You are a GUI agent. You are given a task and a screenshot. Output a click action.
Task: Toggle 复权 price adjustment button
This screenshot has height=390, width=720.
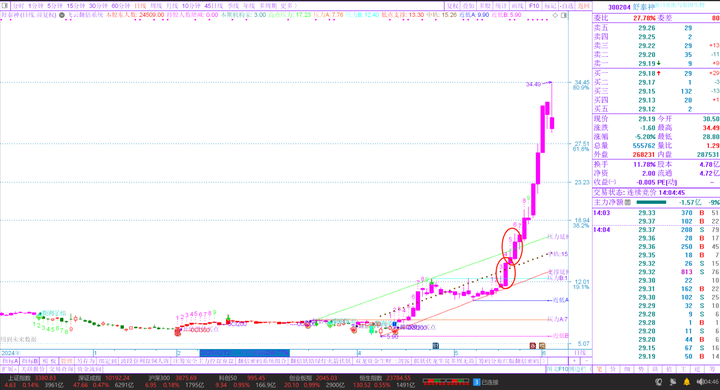click(453, 6)
